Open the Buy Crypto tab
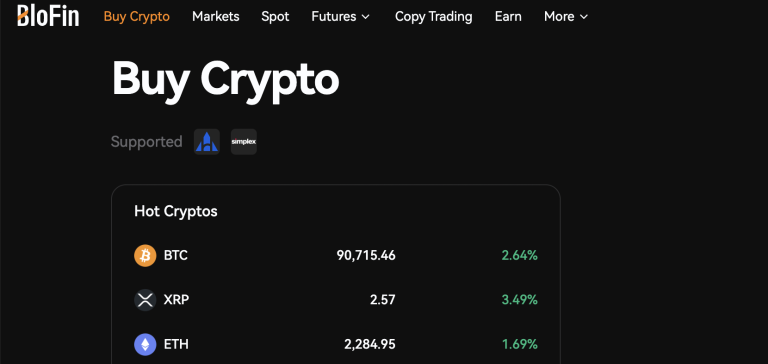Screen dimensions: 768x364 (137, 17)
